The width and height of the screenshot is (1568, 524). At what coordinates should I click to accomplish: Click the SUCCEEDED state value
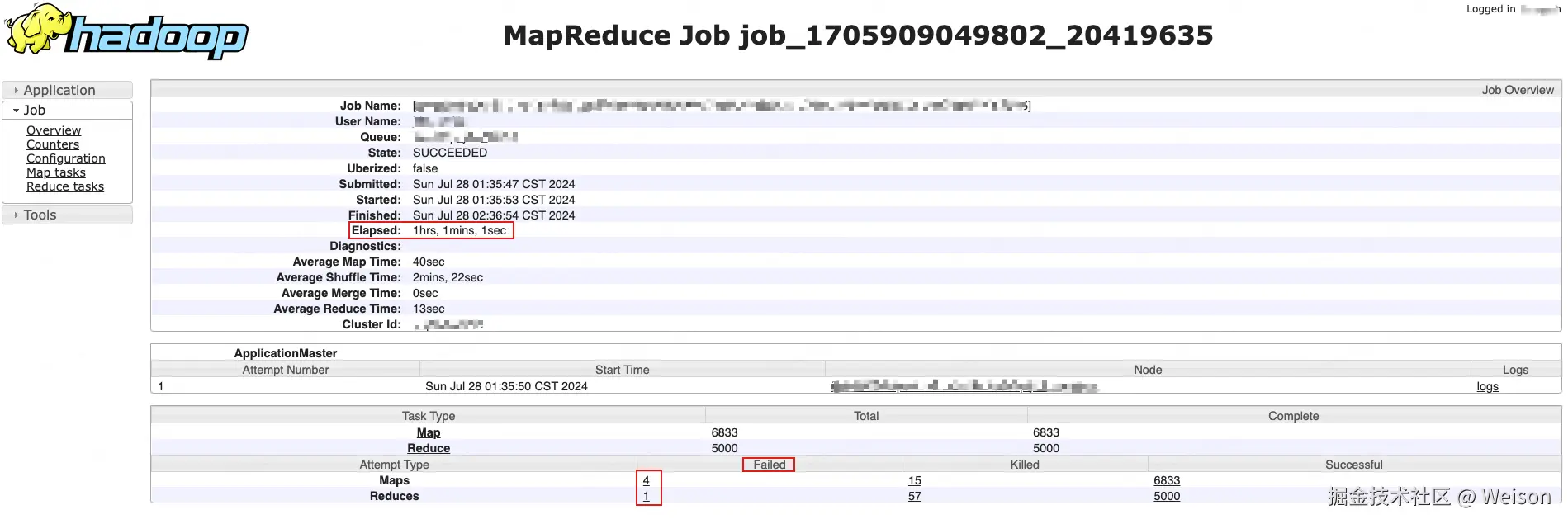pyautogui.click(x=450, y=153)
